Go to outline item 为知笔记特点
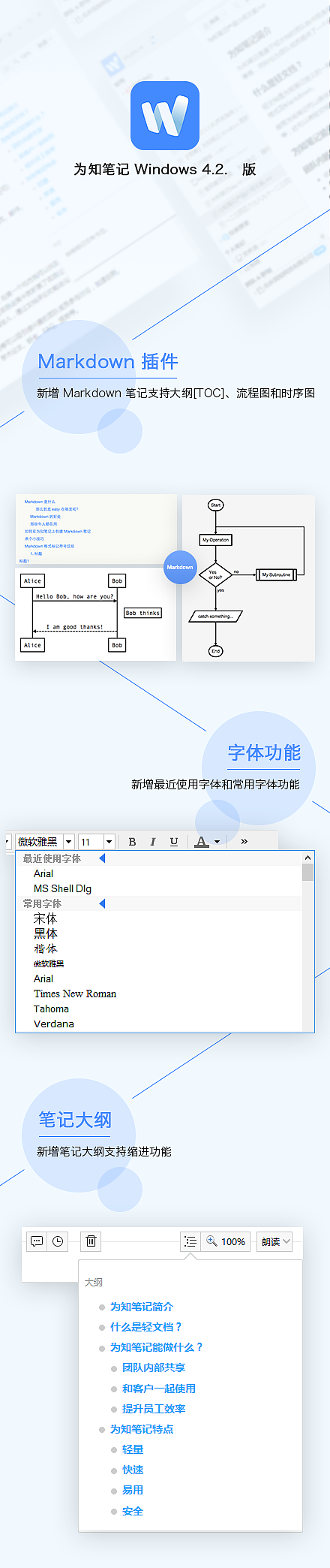 142,1429
